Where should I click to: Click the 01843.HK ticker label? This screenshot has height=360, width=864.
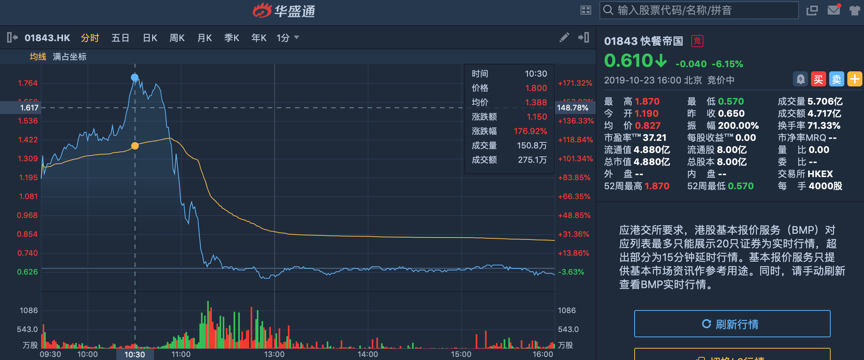pos(47,38)
